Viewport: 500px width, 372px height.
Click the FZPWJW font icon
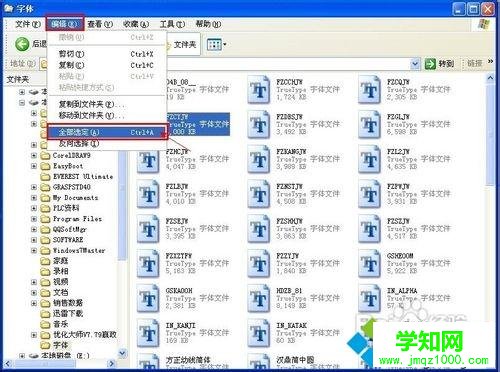point(369,194)
